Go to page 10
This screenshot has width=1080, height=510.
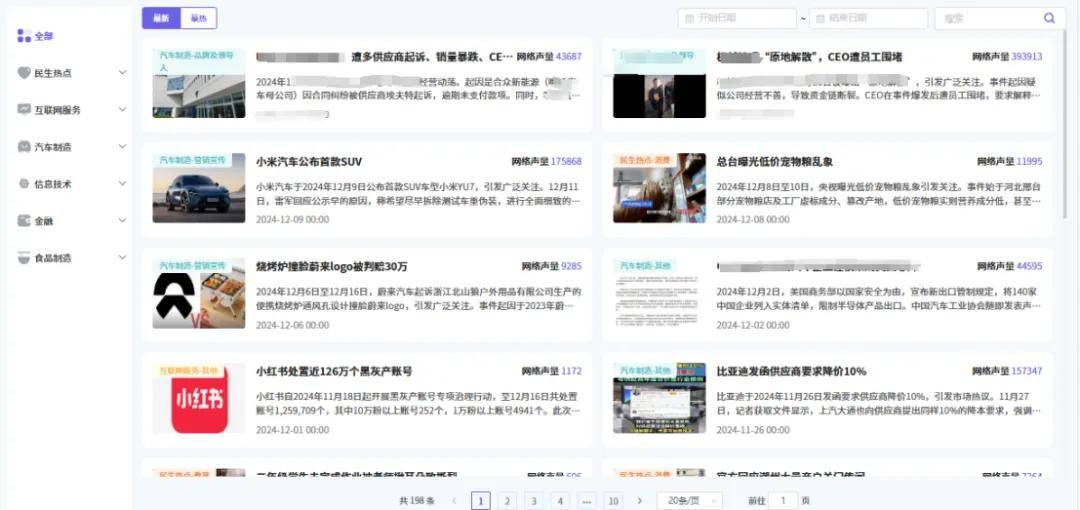click(x=613, y=501)
